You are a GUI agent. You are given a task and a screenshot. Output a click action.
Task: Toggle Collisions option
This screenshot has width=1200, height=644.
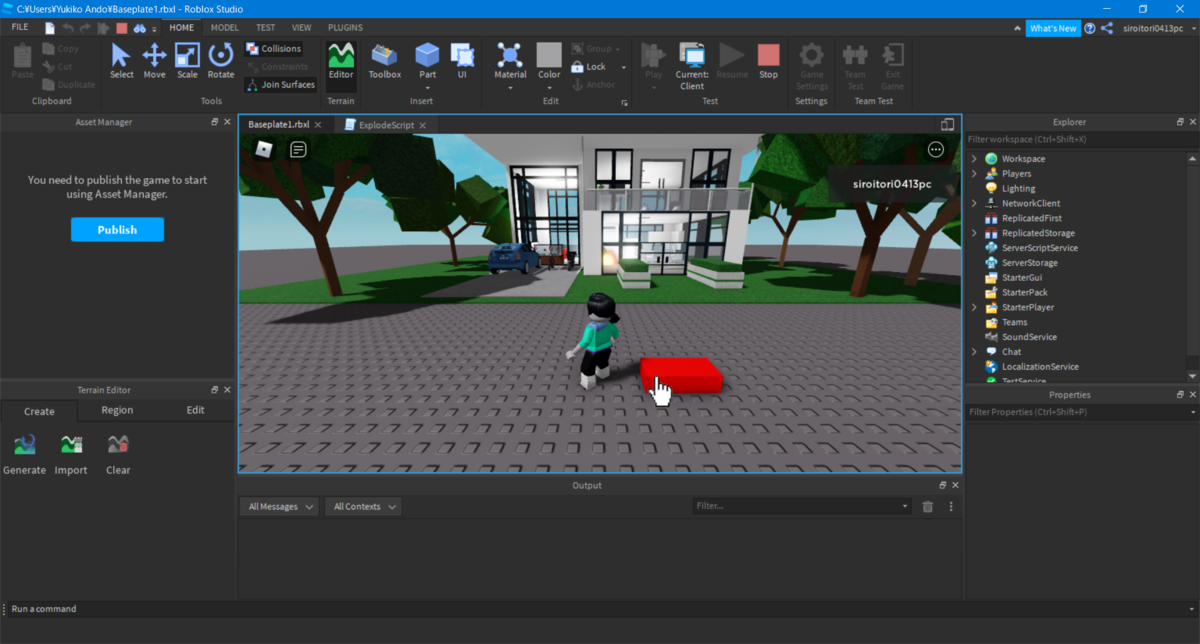[274, 49]
